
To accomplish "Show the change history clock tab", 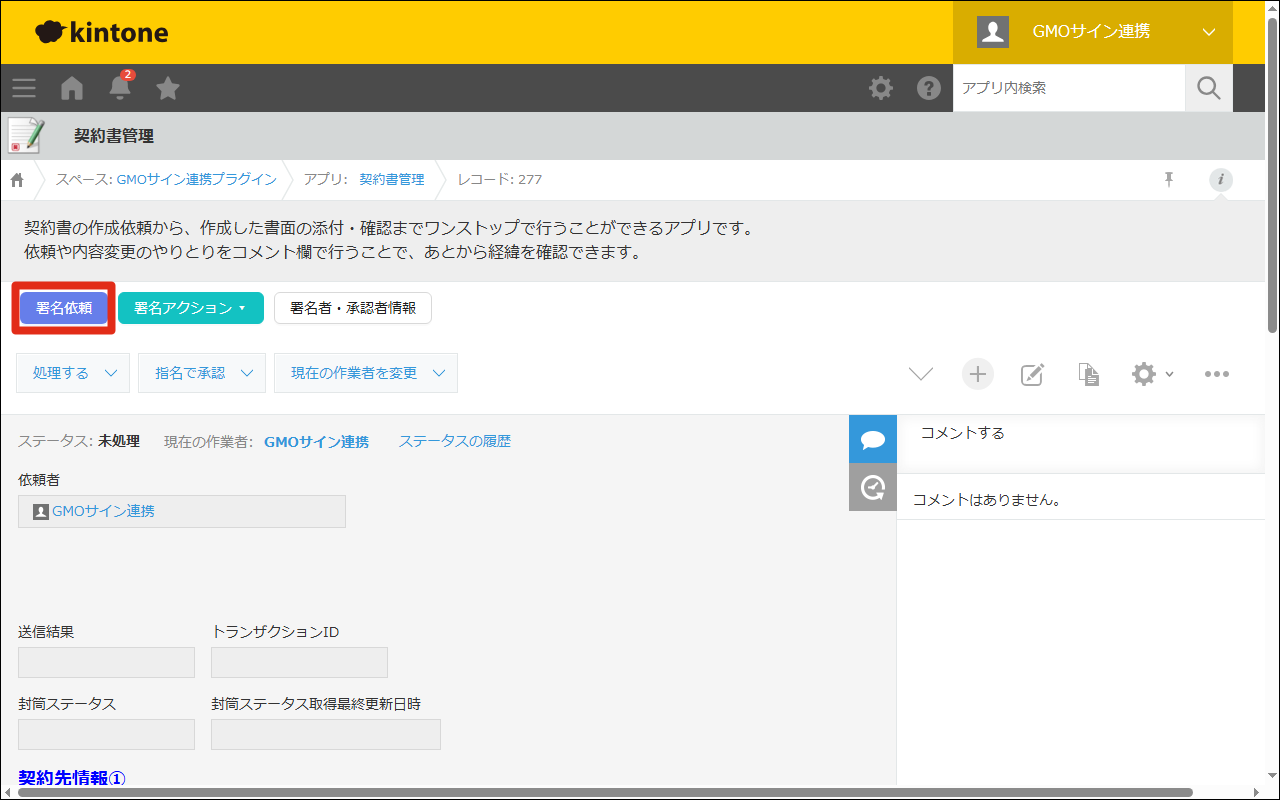I will pyautogui.click(x=873, y=487).
